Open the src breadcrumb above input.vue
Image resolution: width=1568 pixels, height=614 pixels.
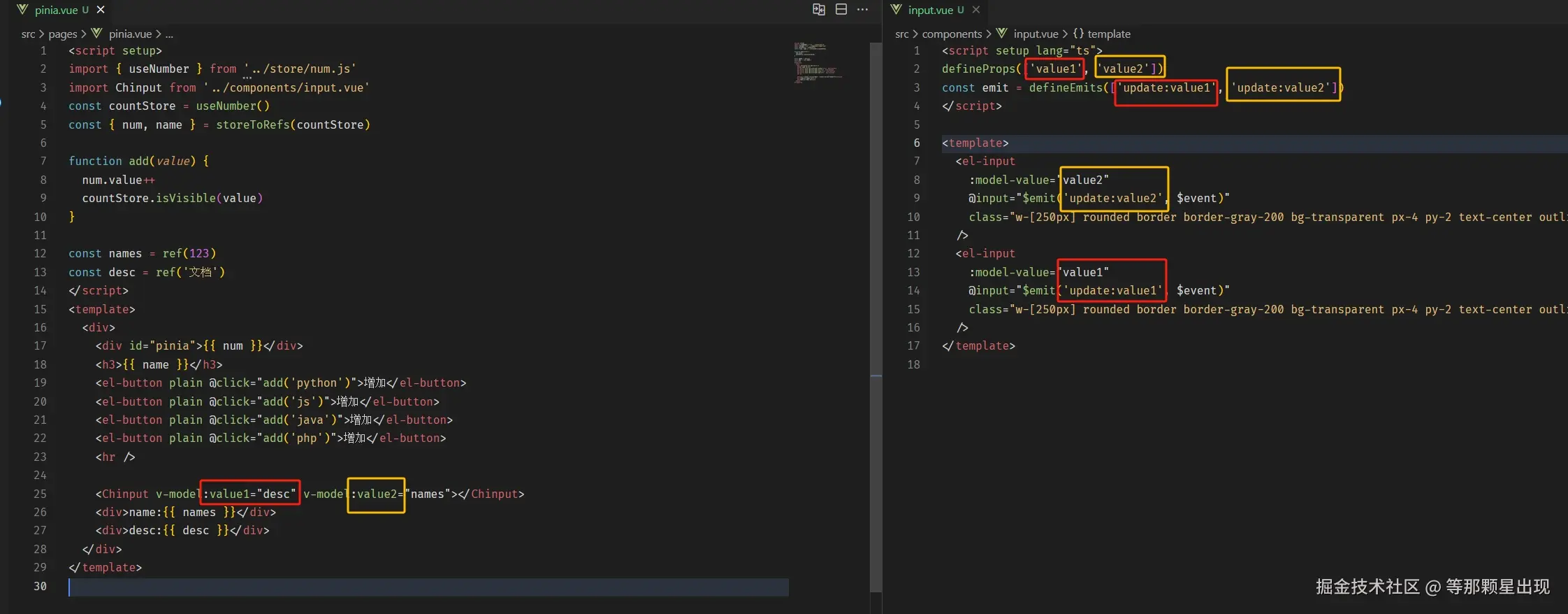pos(902,34)
